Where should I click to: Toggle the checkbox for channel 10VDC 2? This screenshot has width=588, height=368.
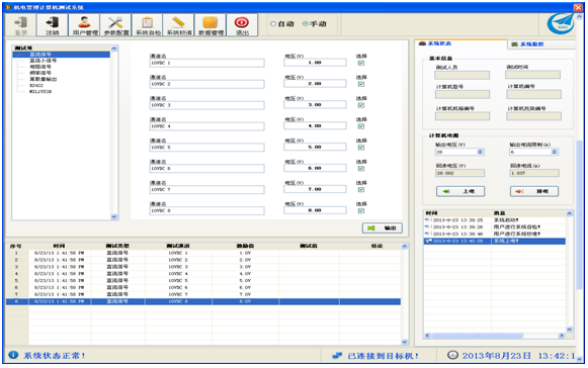click(x=361, y=84)
